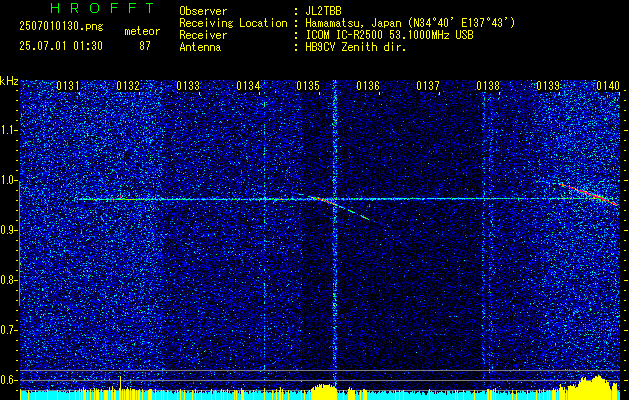Click the 0.9 frequency axis label
Viewport: 629px width, 400px height.
tap(9, 230)
